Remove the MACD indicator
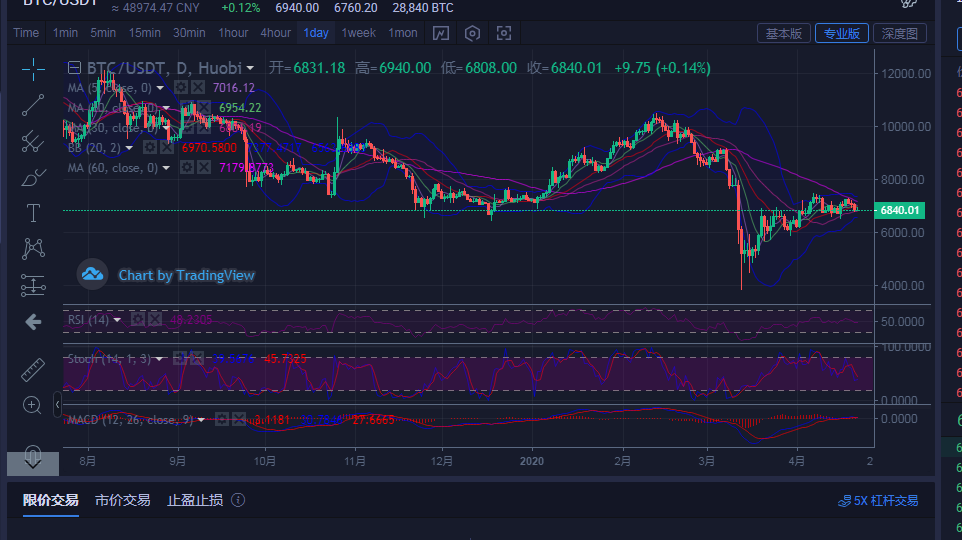962x540 pixels. (x=239, y=420)
